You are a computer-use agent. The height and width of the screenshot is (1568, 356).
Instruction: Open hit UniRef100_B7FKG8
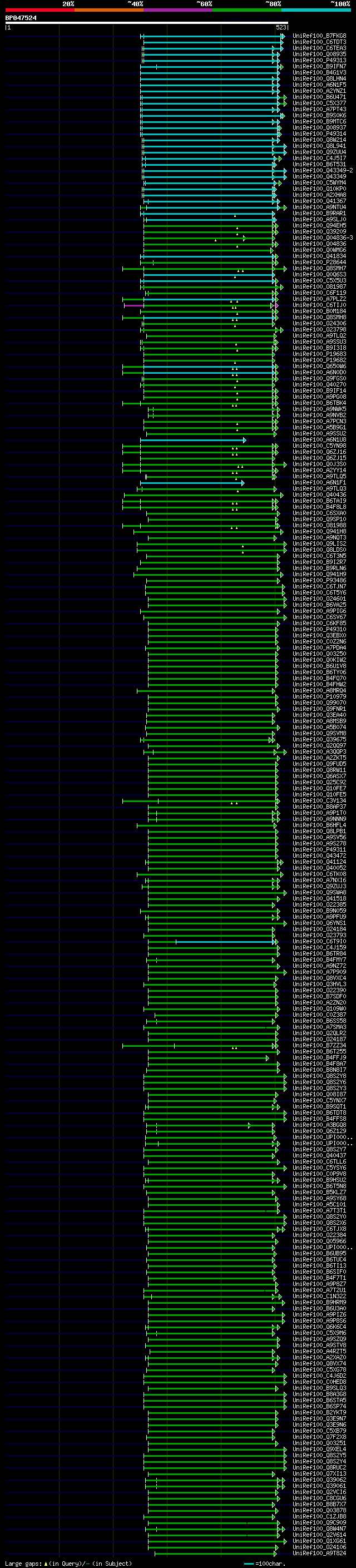tap(319, 36)
